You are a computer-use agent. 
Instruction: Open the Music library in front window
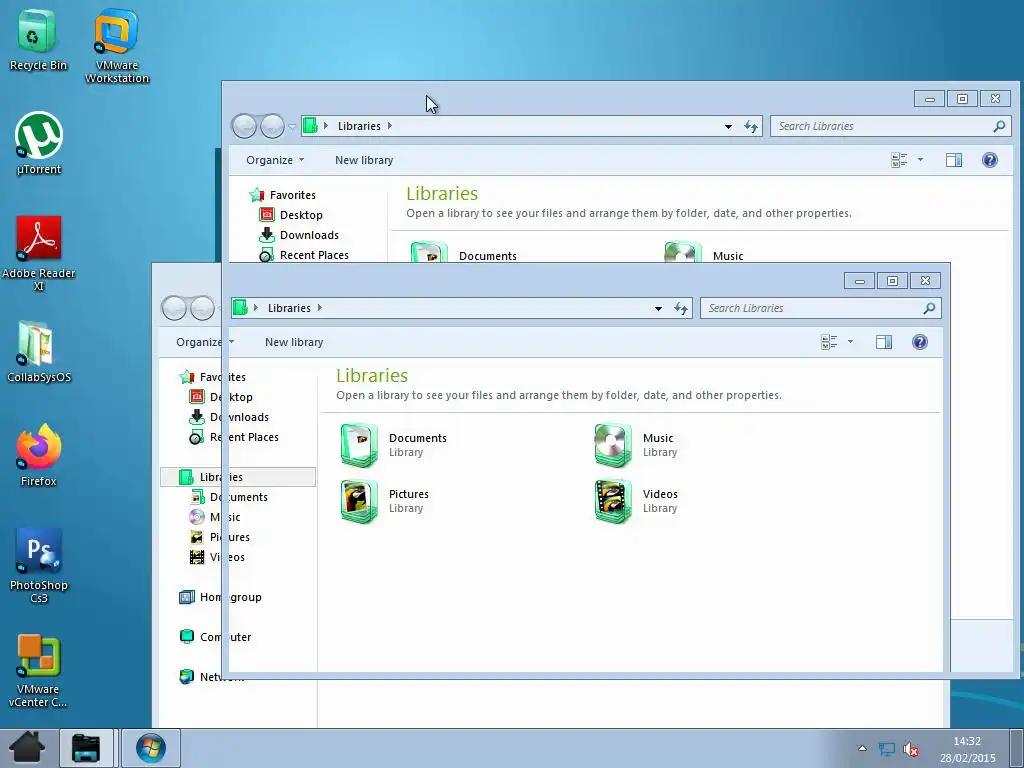pos(634,445)
